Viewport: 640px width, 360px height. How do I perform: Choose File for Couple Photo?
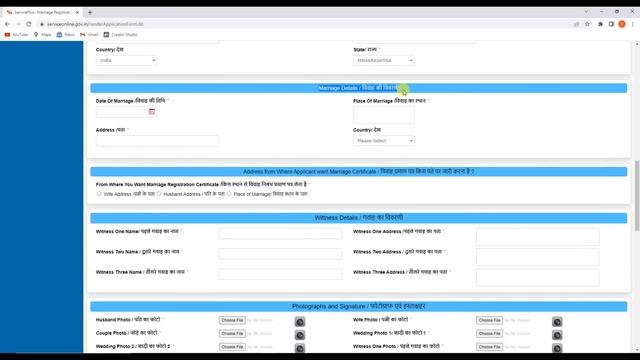click(232, 334)
